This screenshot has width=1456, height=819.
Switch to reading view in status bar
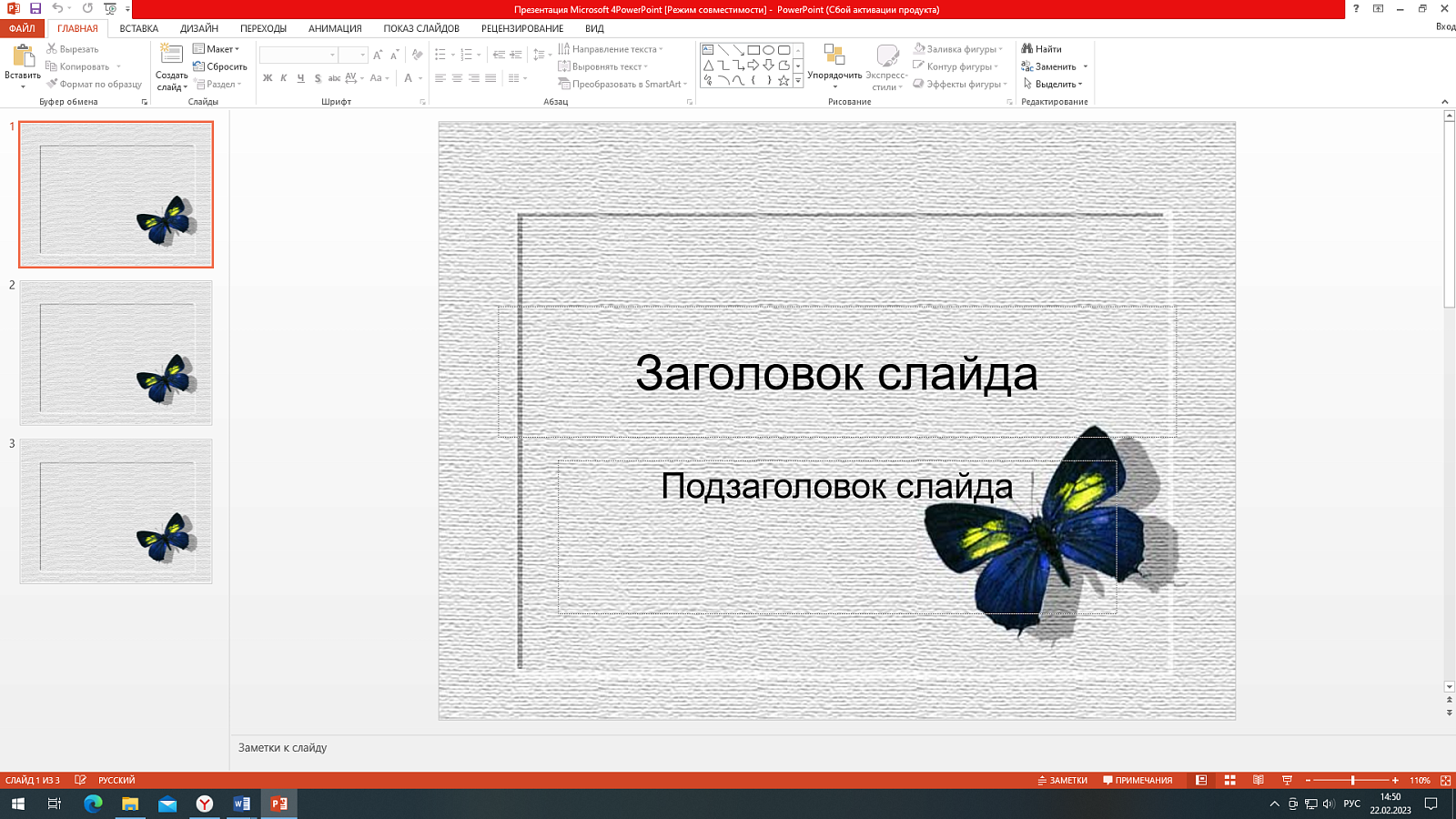coord(1258,780)
